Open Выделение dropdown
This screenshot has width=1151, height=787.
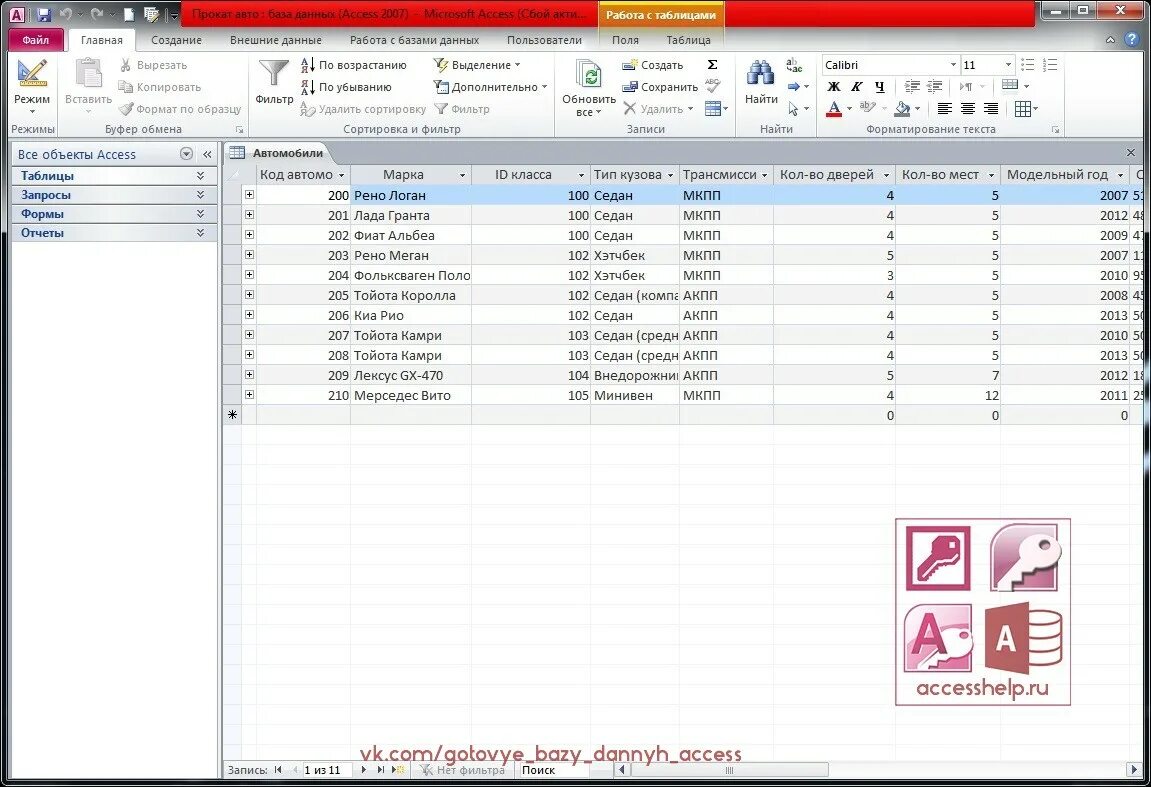click(x=477, y=65)
